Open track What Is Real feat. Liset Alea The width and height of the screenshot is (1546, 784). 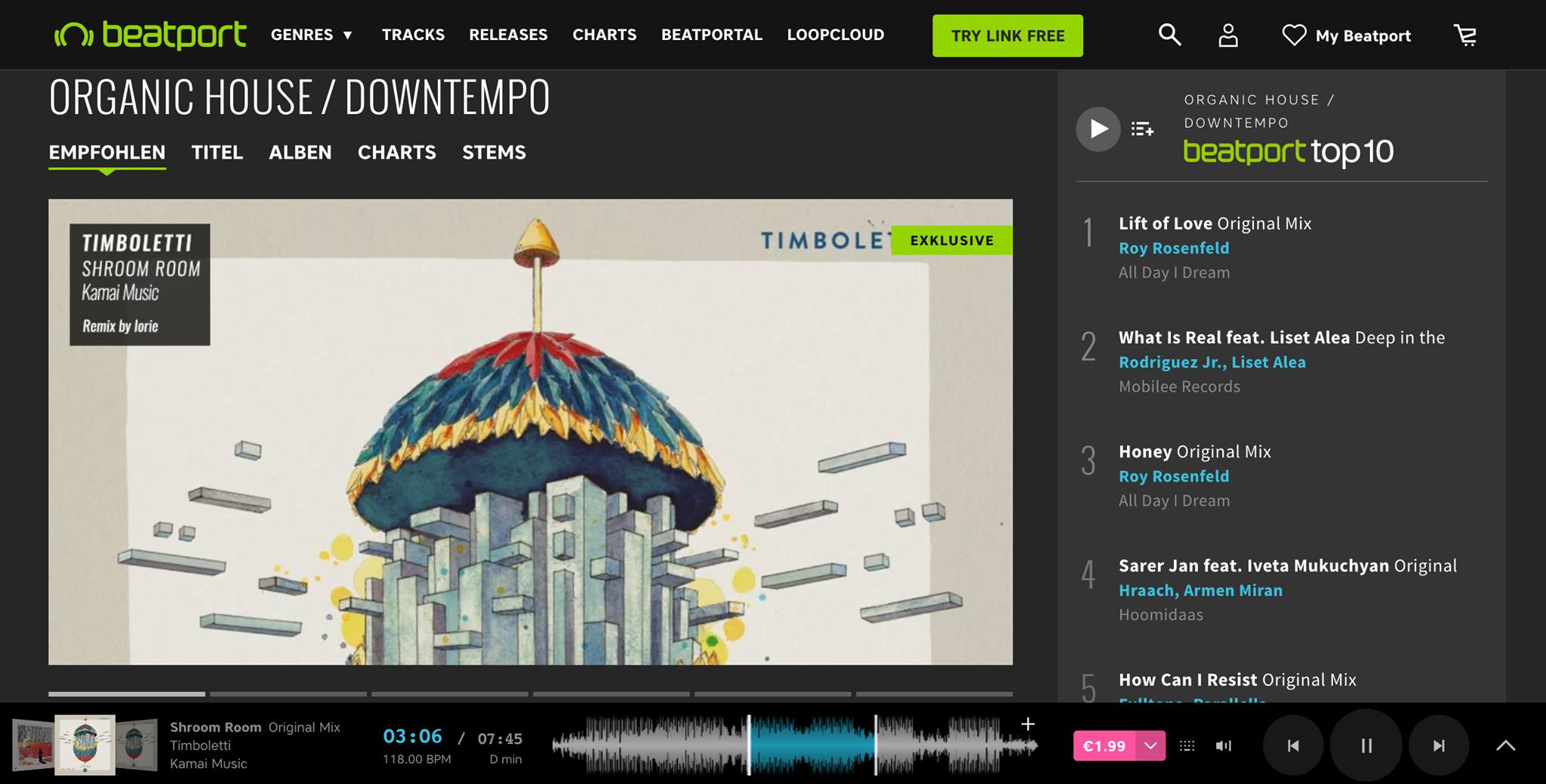click(1282, 337)
